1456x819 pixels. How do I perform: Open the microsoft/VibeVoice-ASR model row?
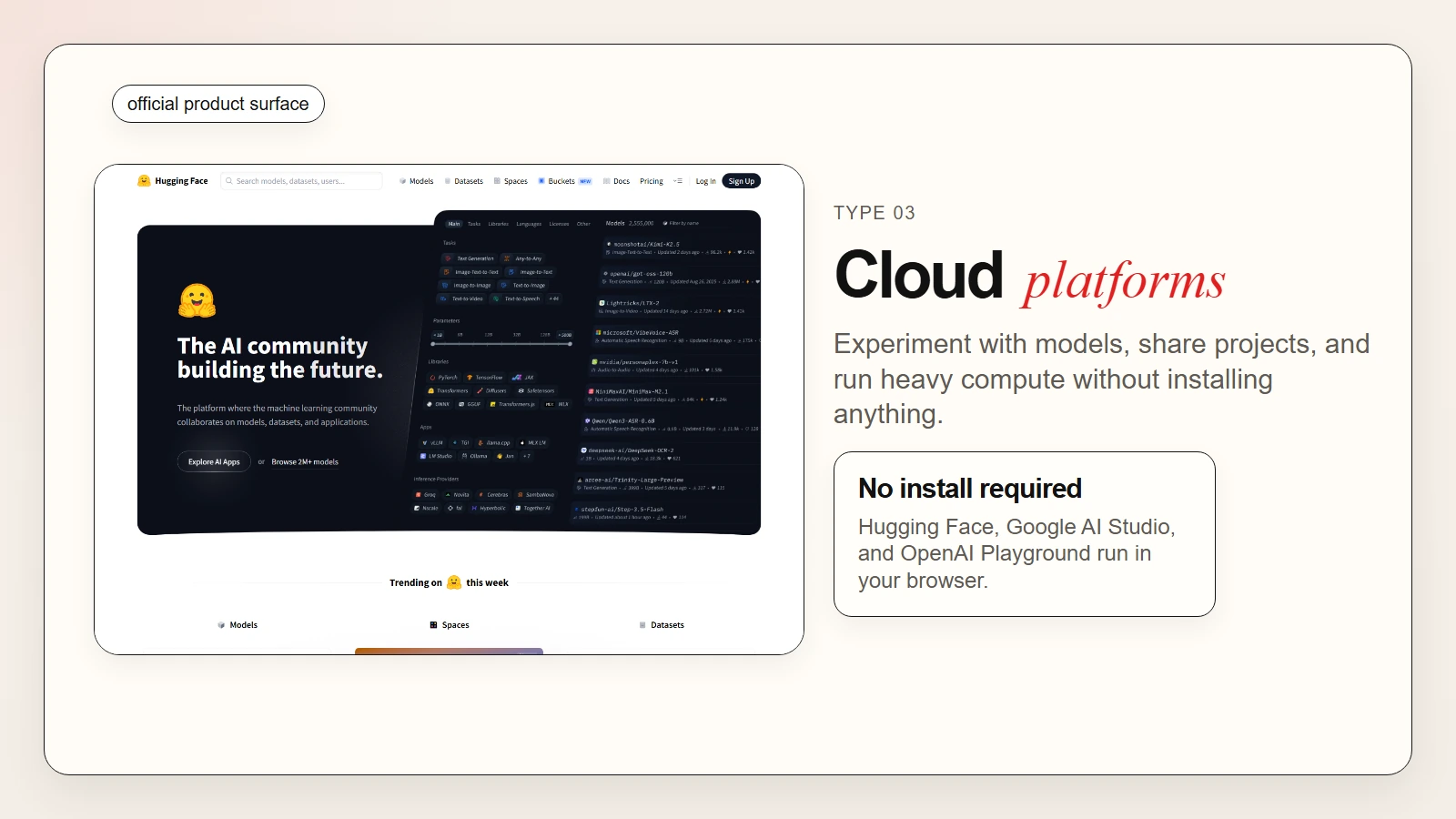click(677, 336)
